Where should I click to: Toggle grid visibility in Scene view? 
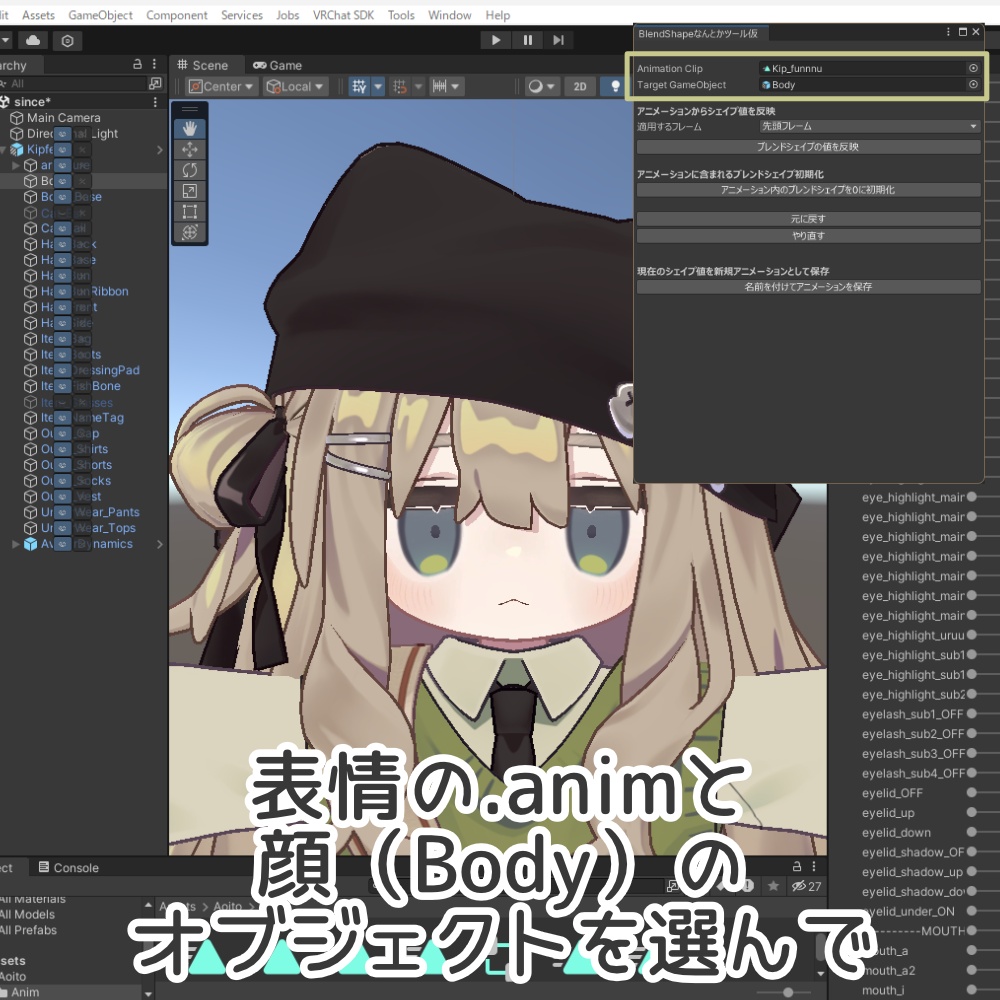[x=359, y=86]
